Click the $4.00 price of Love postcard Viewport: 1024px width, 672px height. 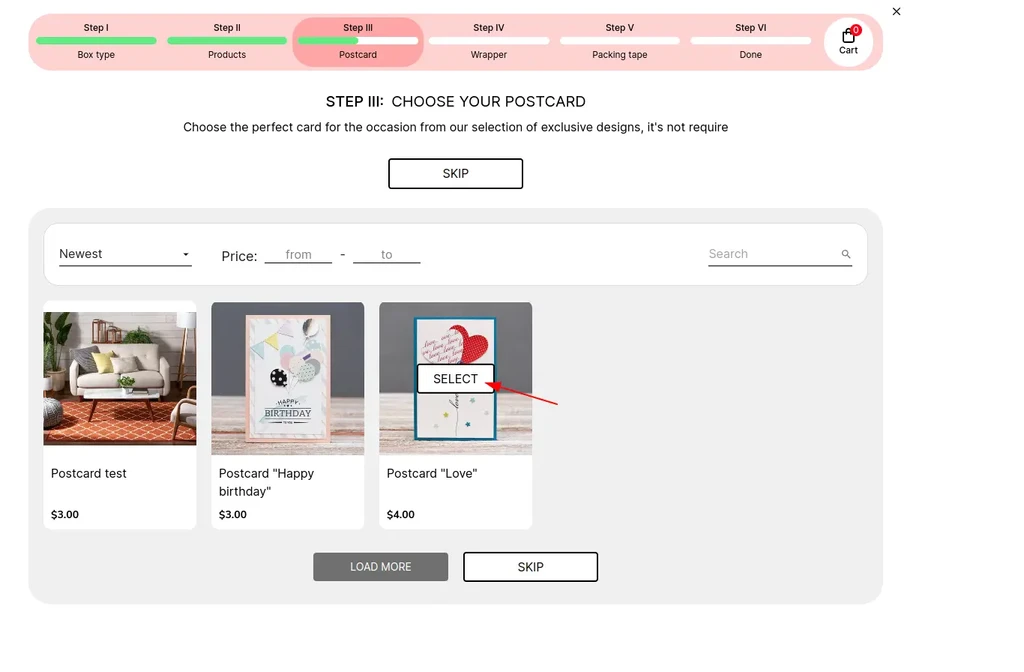pos(400,515)
